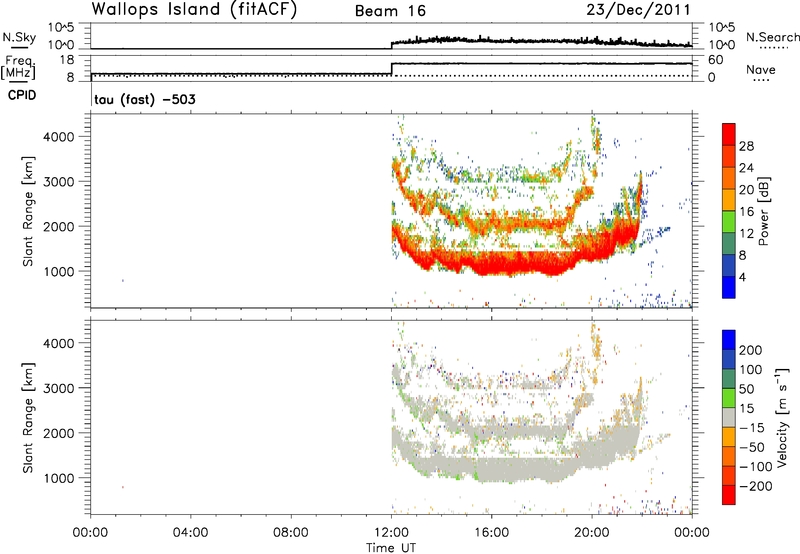Click the '18' tick on frequency axis
The height and width of the screenshot is (554, 800).
pos(67,60)
